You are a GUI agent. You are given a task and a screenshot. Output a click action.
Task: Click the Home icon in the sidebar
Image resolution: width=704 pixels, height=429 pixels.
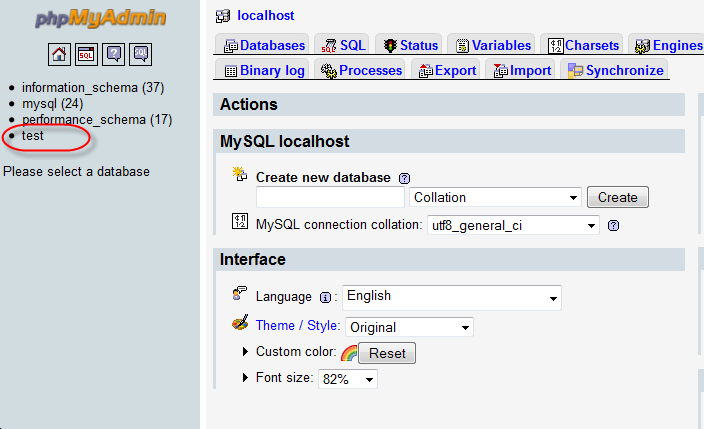[x=59, y=55]
